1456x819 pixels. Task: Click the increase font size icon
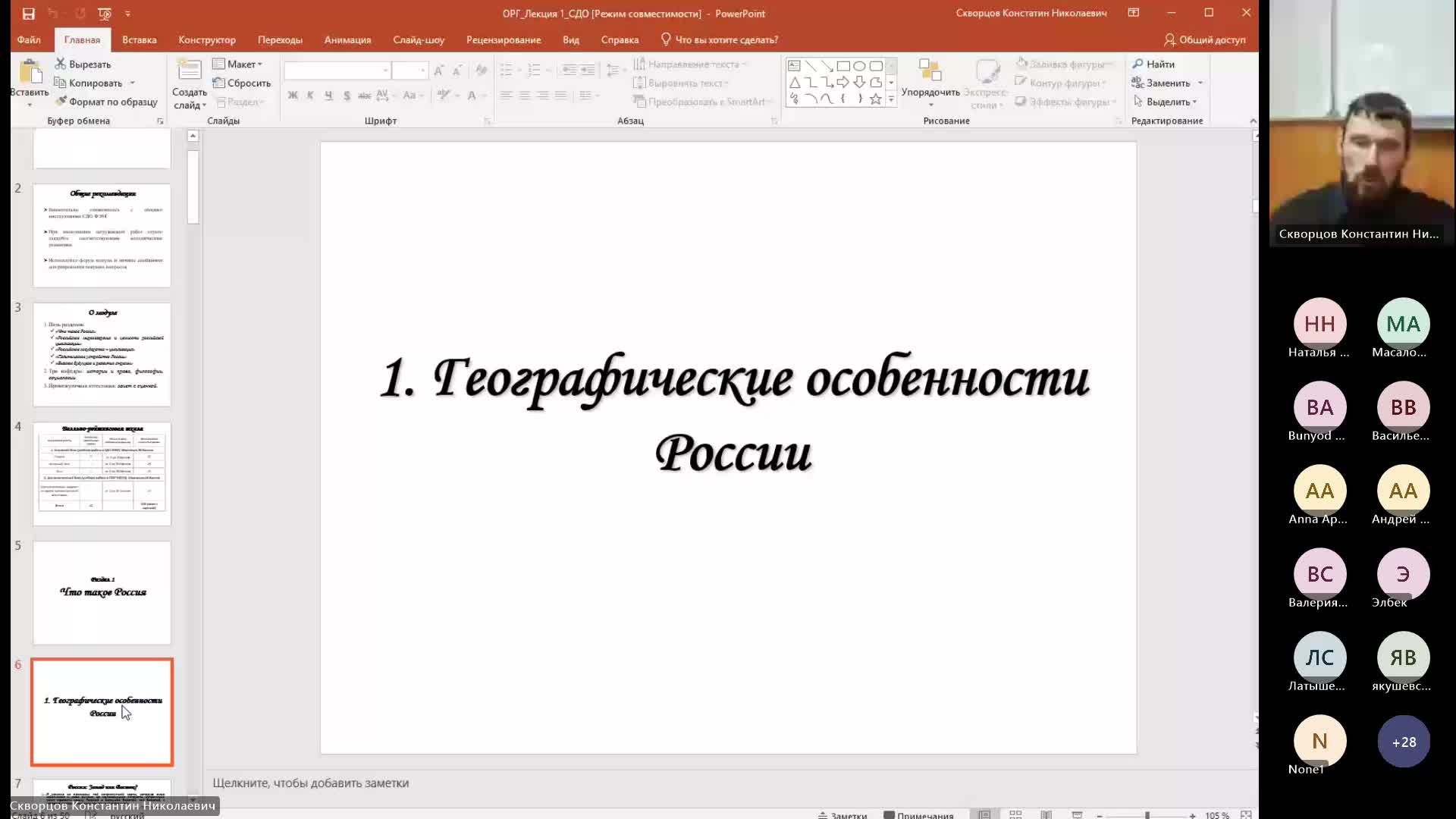coord(438,71)
